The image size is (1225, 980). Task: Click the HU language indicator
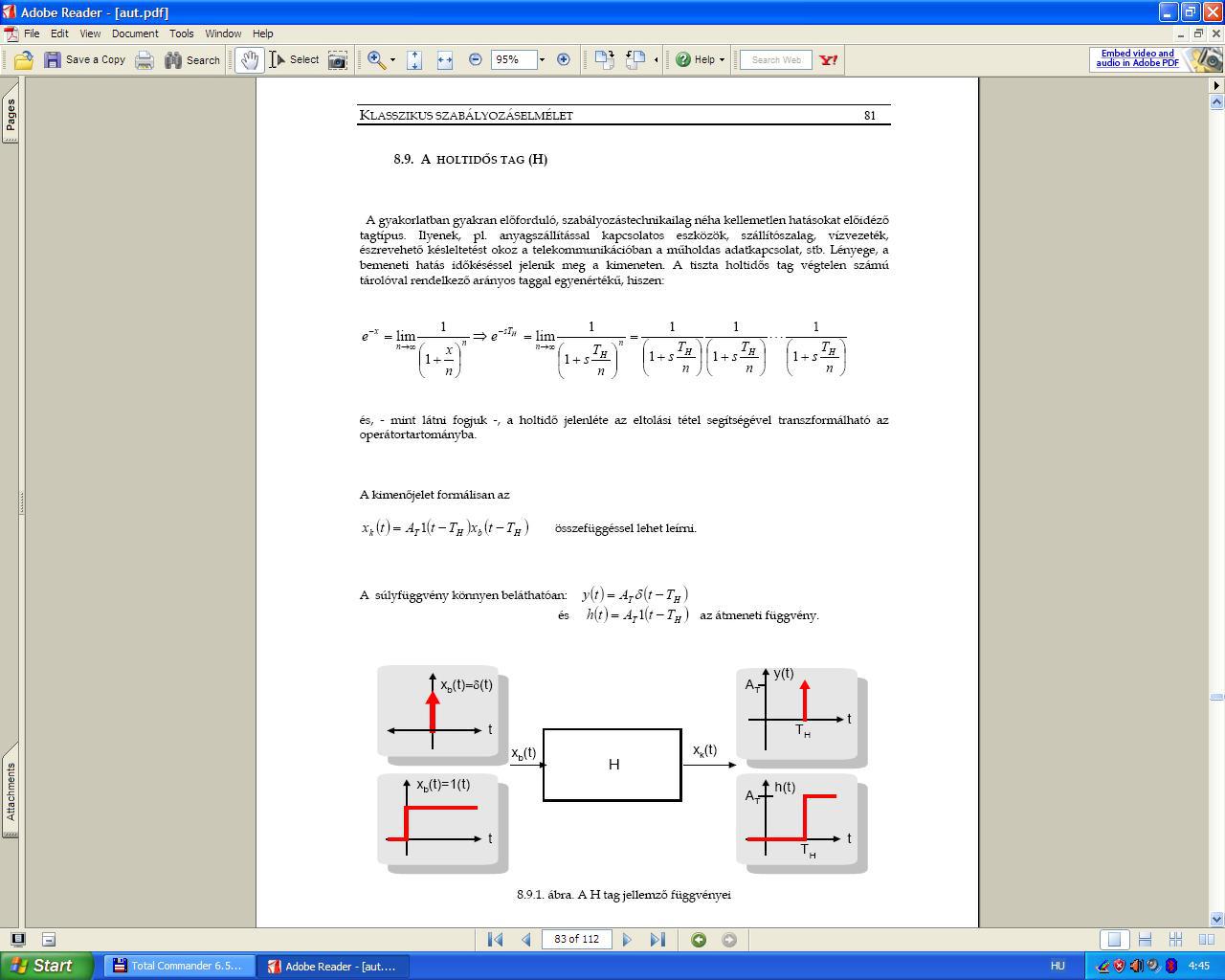[1058, 966]
